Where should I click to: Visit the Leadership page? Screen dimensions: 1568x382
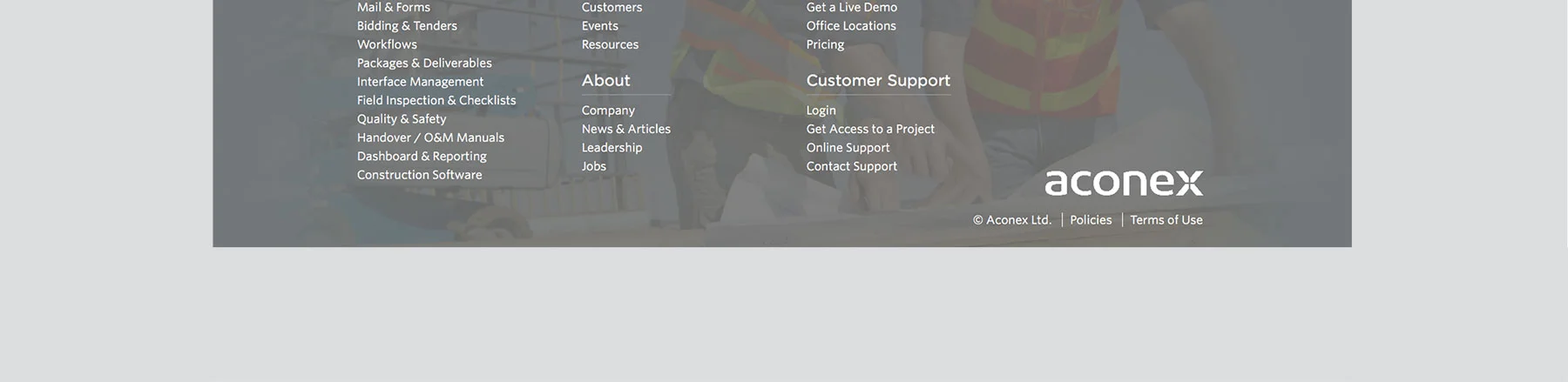pyautogui.click(x=612, y=148)
